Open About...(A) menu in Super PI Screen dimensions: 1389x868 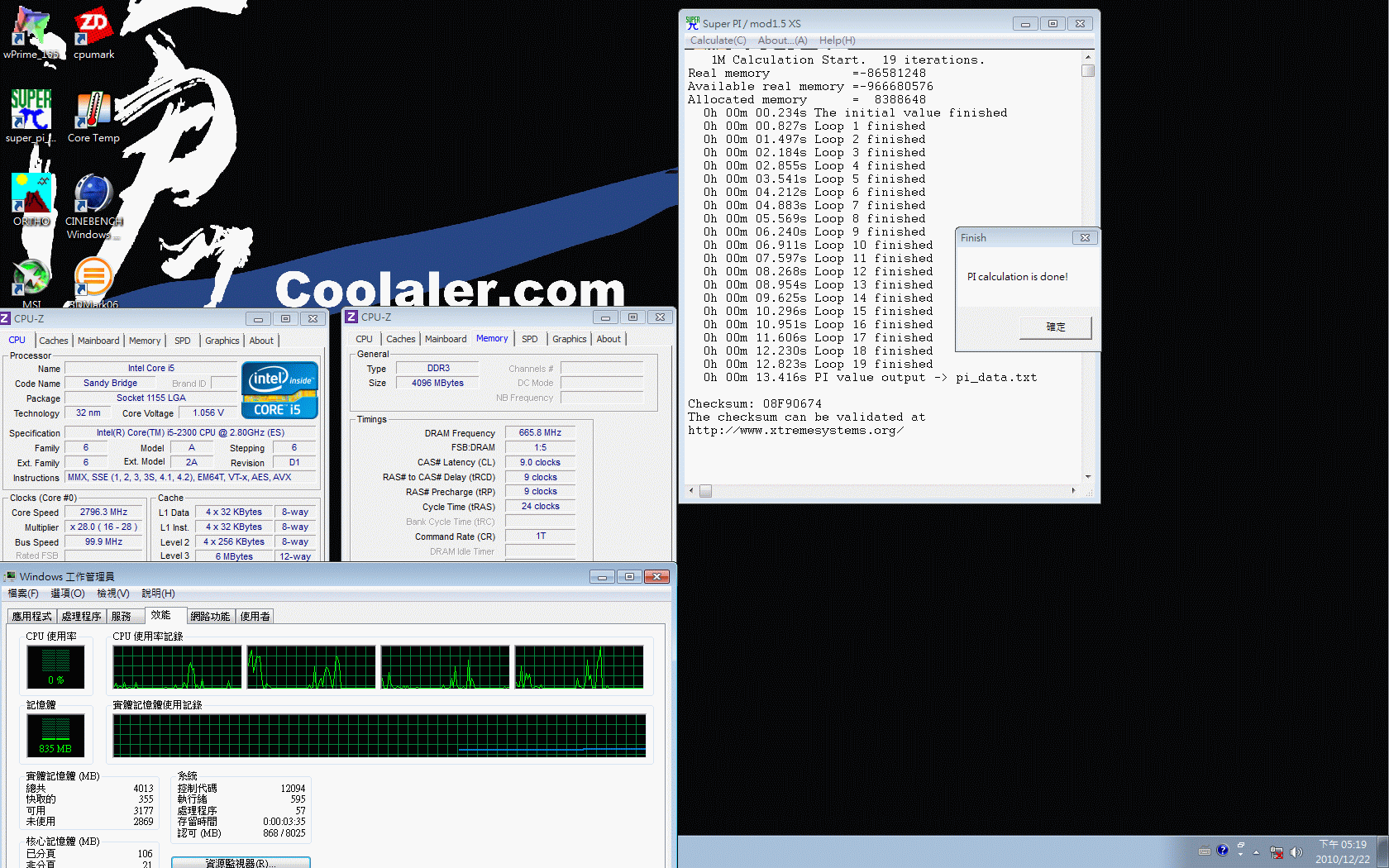coord(782,41)
